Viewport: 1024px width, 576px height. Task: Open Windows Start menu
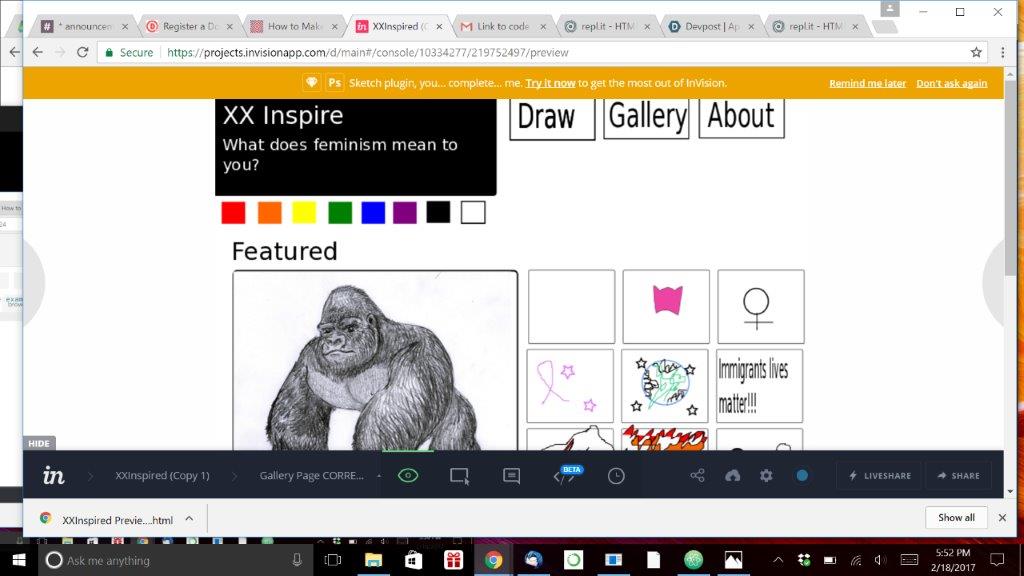click(x=19, y=560)
